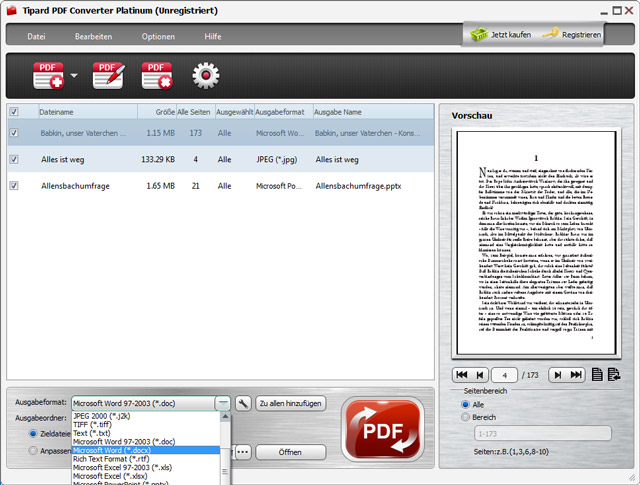Choose Microsoft Word 97-2003 (*.doc) list entry
This screenshot has height=485, width=640.
(x=146, y=442)
